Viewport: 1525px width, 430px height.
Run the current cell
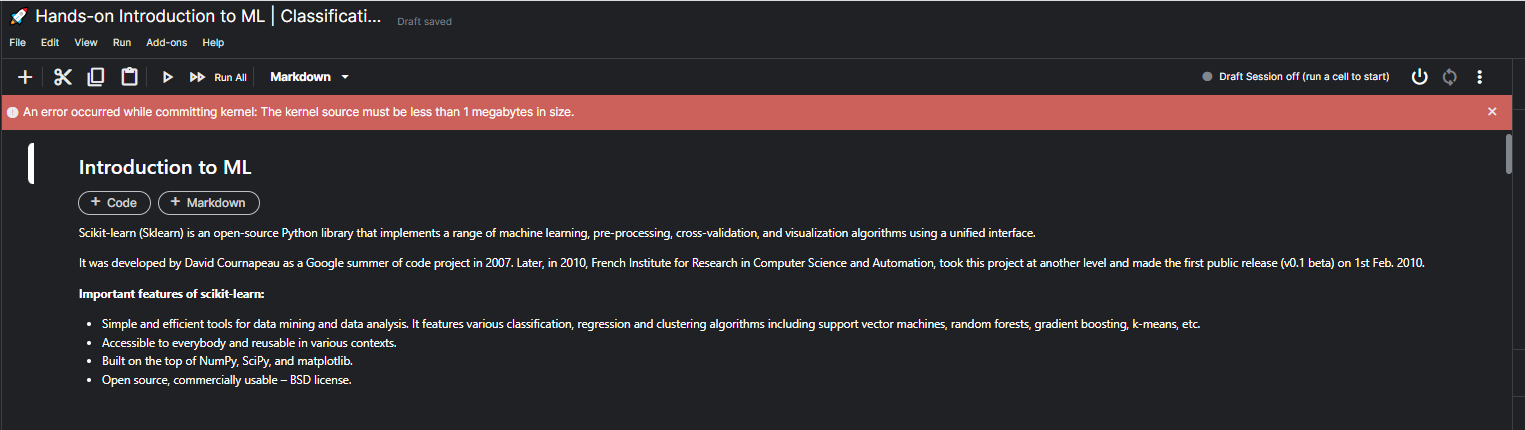click(168, 77)
